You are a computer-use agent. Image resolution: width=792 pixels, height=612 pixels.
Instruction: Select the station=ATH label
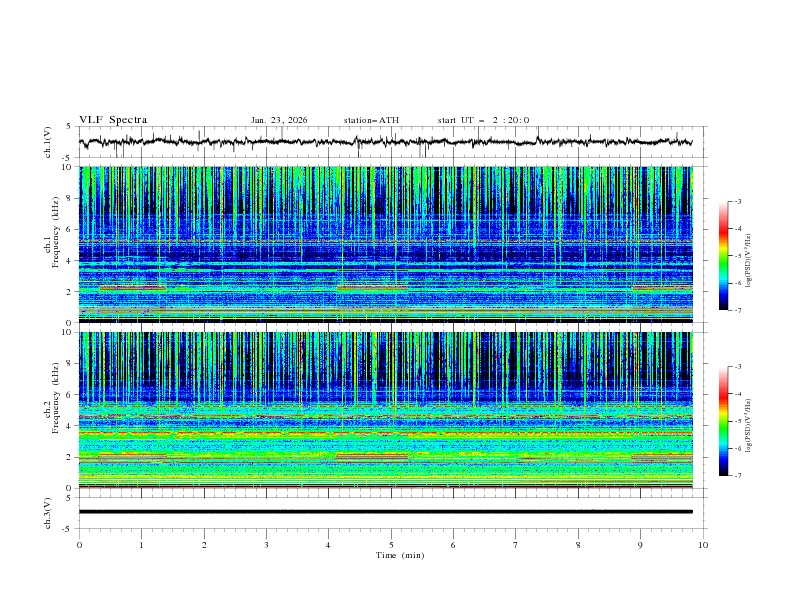point(371,120)
